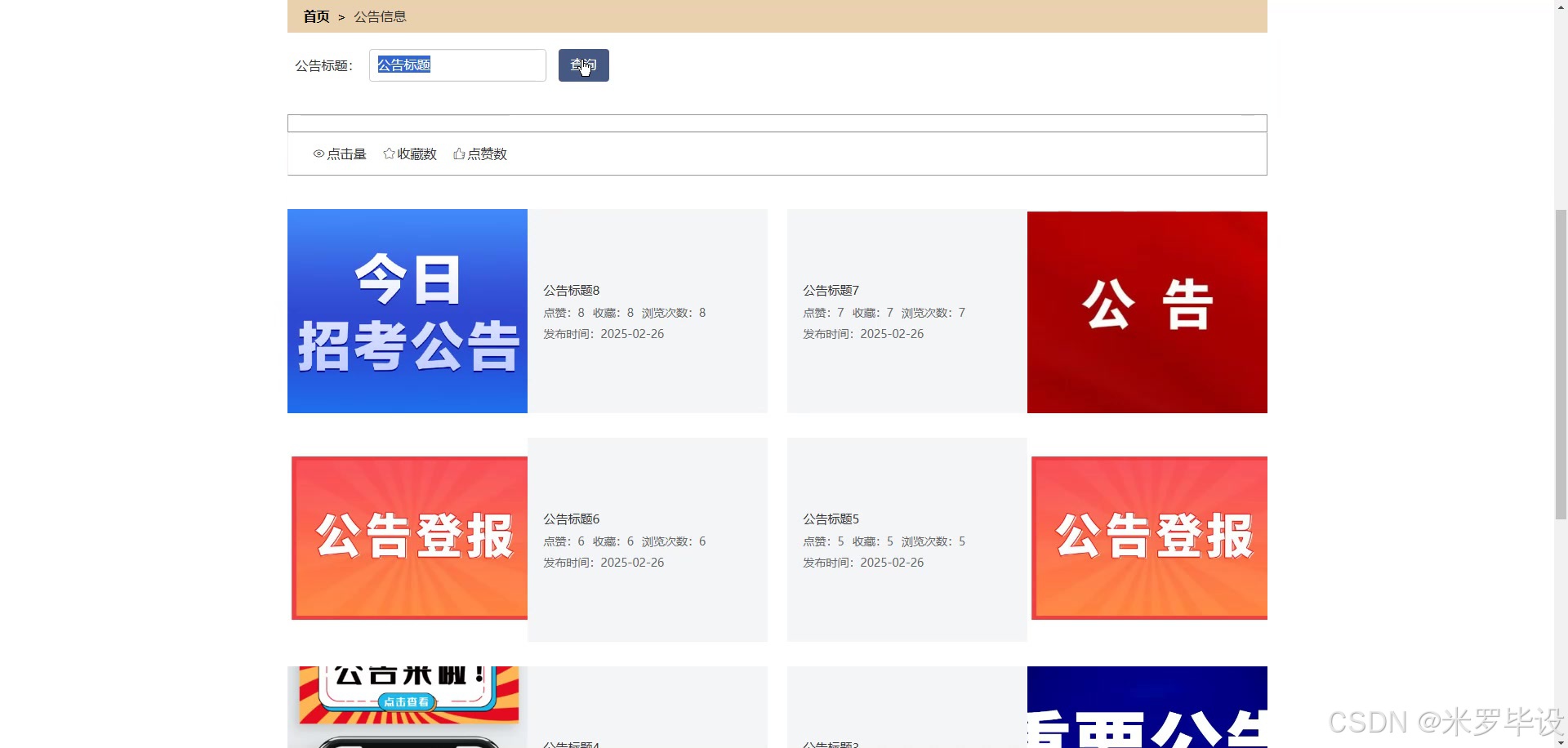Viewport: 1568px width, 748px height.
Task: Focus the 公告标题 search input field
Action: [x=457, y=65]
